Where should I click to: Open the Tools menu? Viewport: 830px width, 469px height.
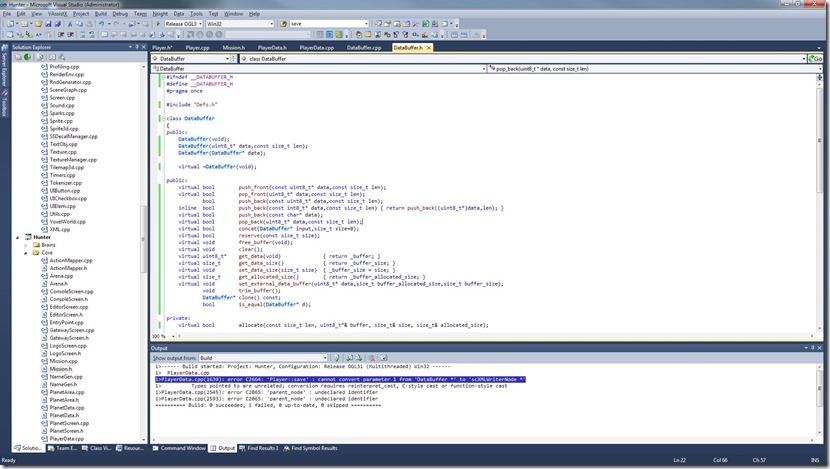click(196, 14)
